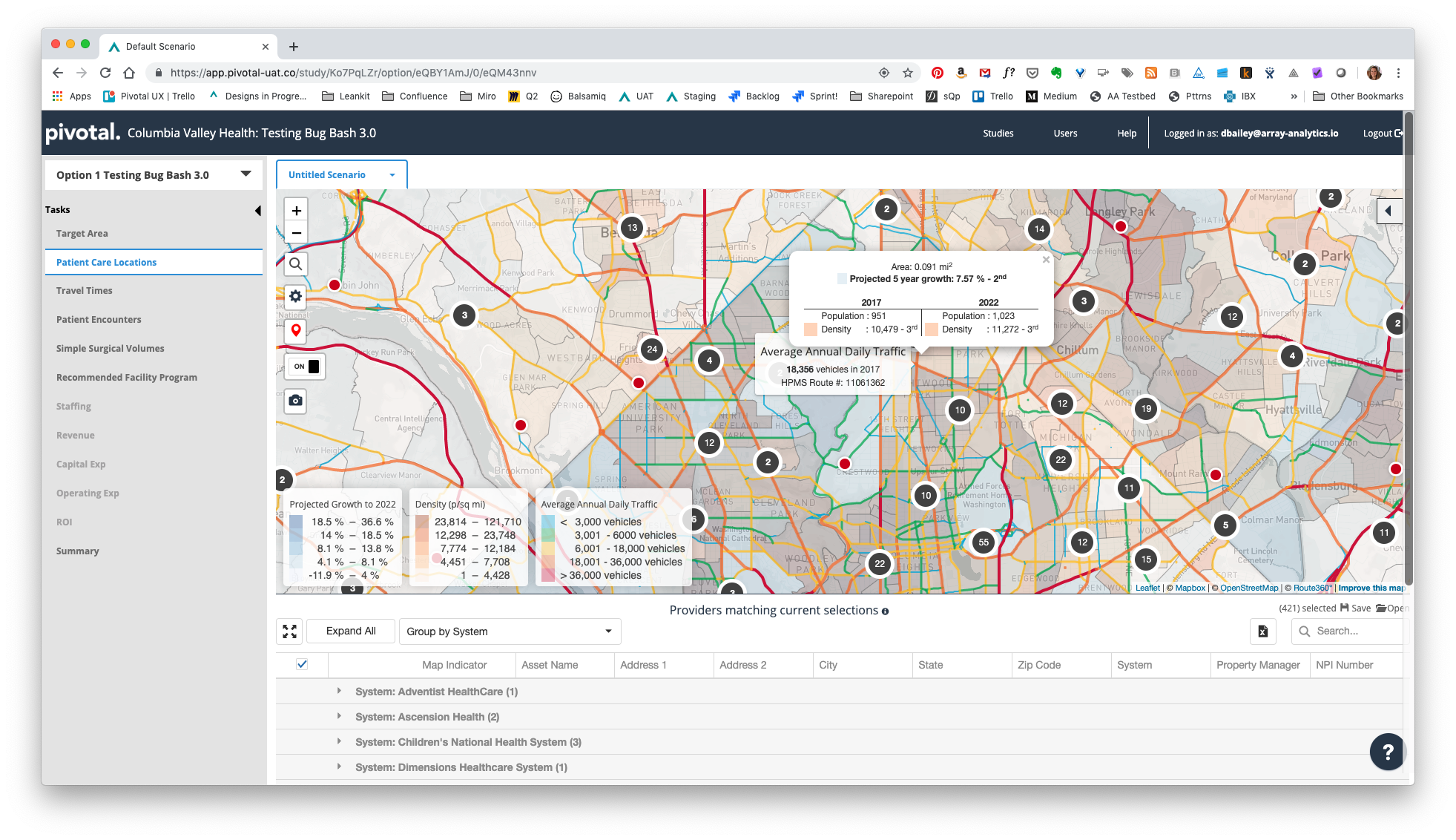
Task: Select the red location pin tool
Action: tap(296, 330)
